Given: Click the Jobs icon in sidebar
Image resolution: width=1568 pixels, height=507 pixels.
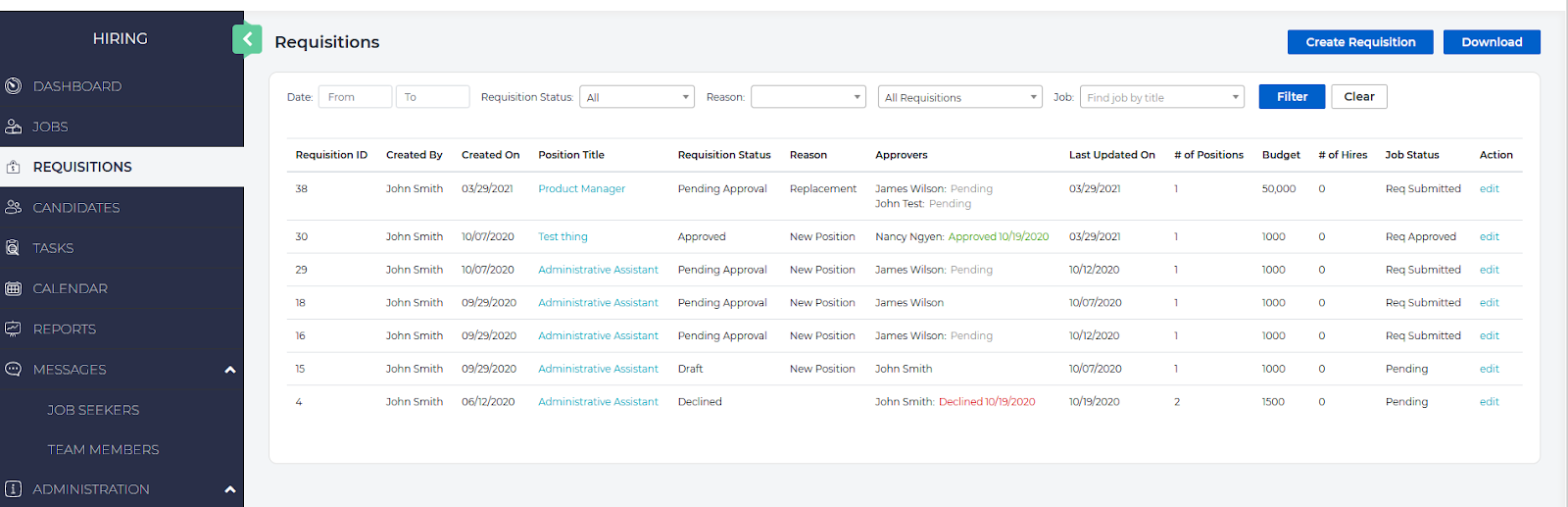Looking at the screenshot, I should click(13, 127).
